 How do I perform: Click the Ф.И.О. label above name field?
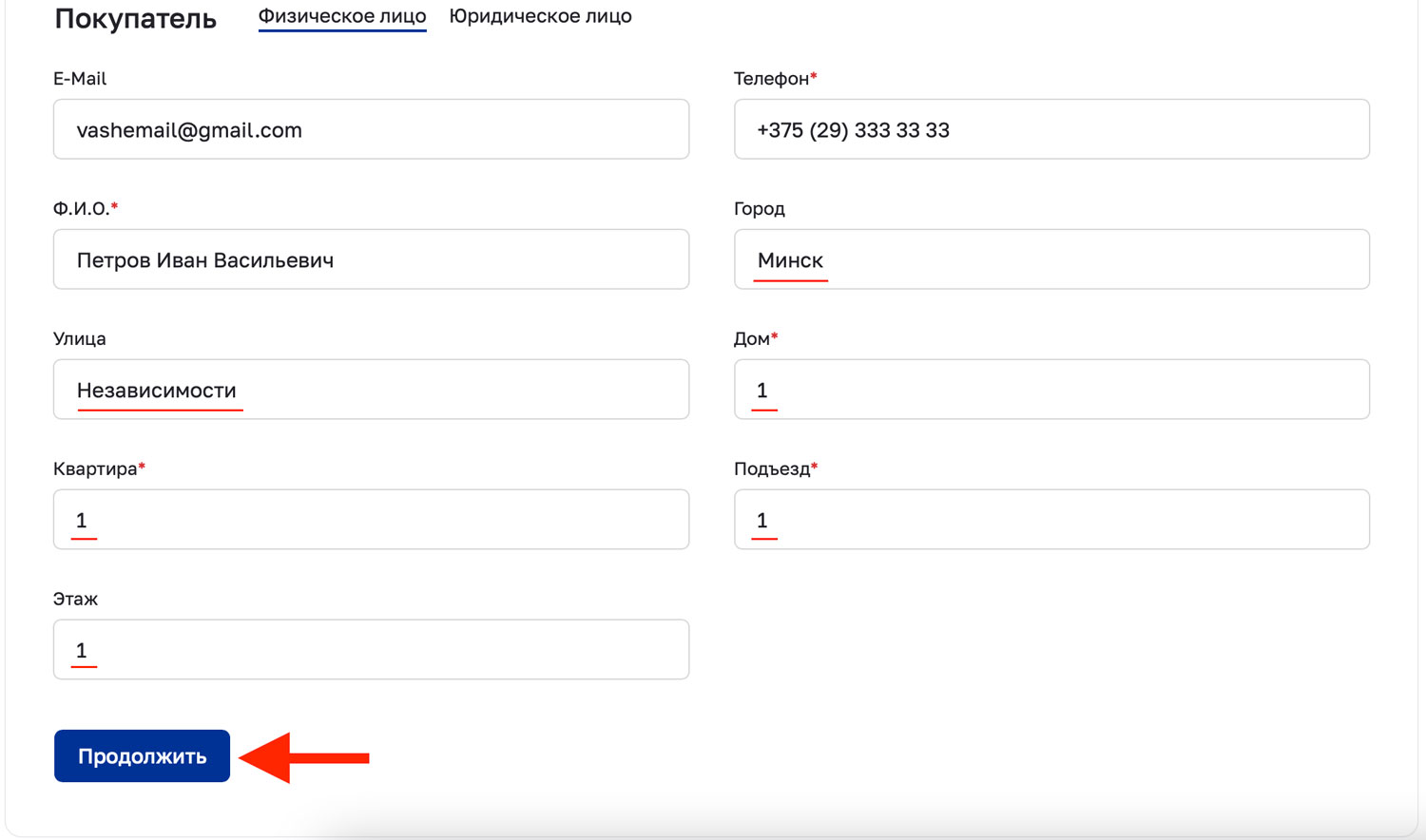(82, 209)
